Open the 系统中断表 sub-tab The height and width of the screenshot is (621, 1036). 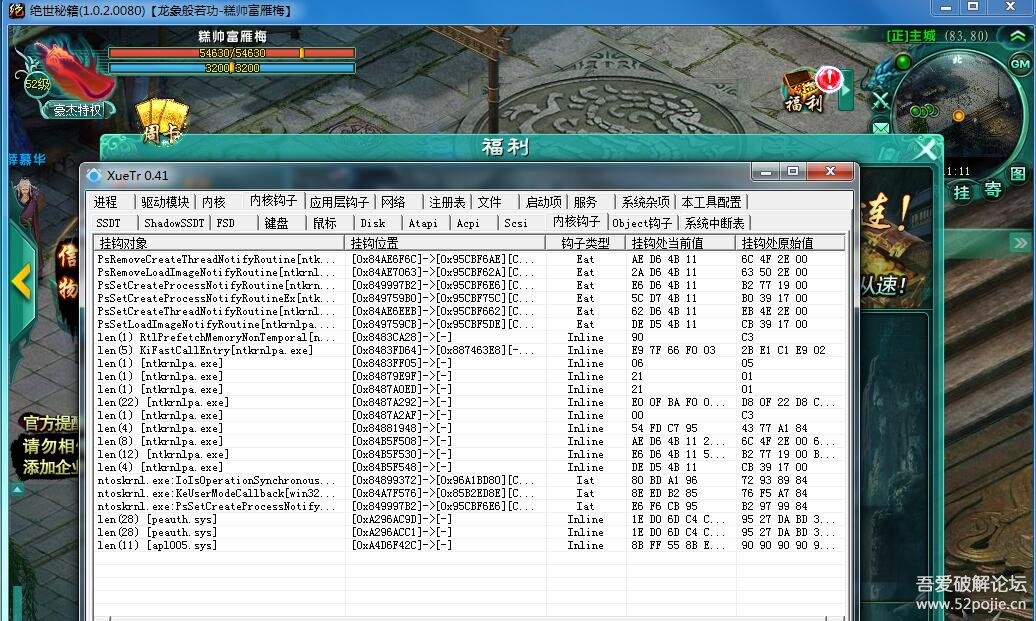714,223
